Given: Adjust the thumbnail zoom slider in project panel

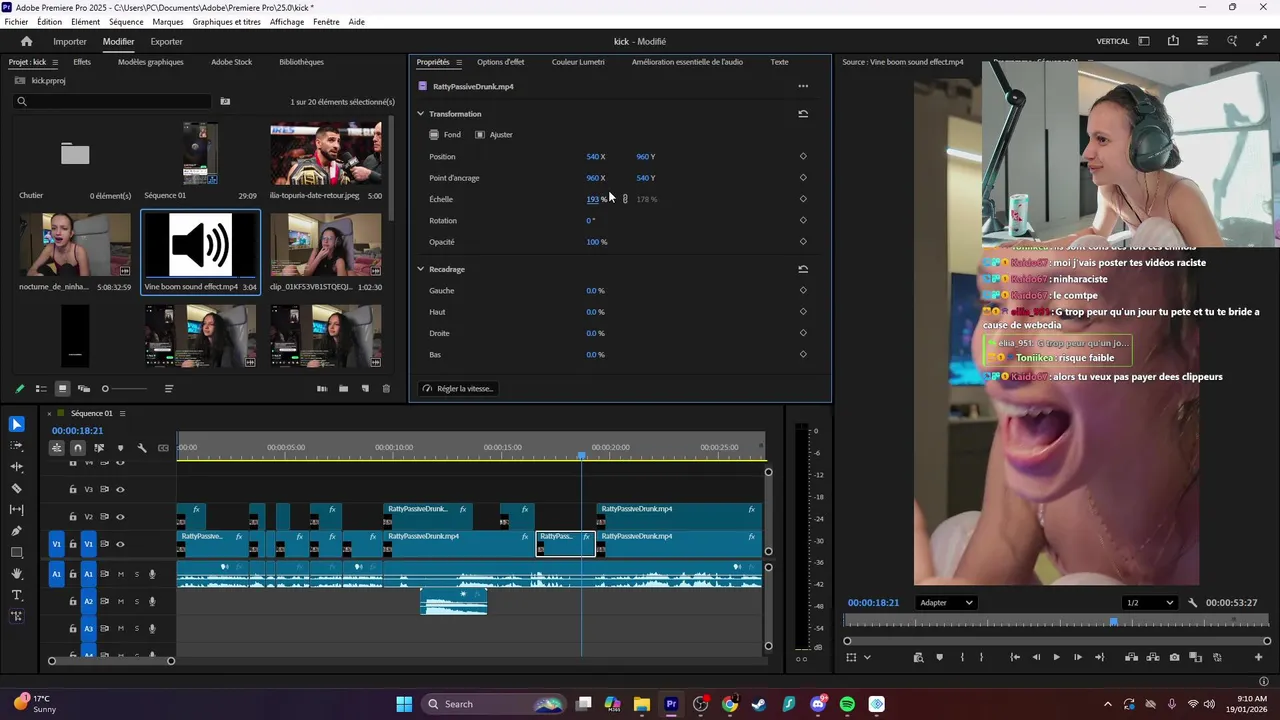Looking at the screenshot, I should (125, 389).
